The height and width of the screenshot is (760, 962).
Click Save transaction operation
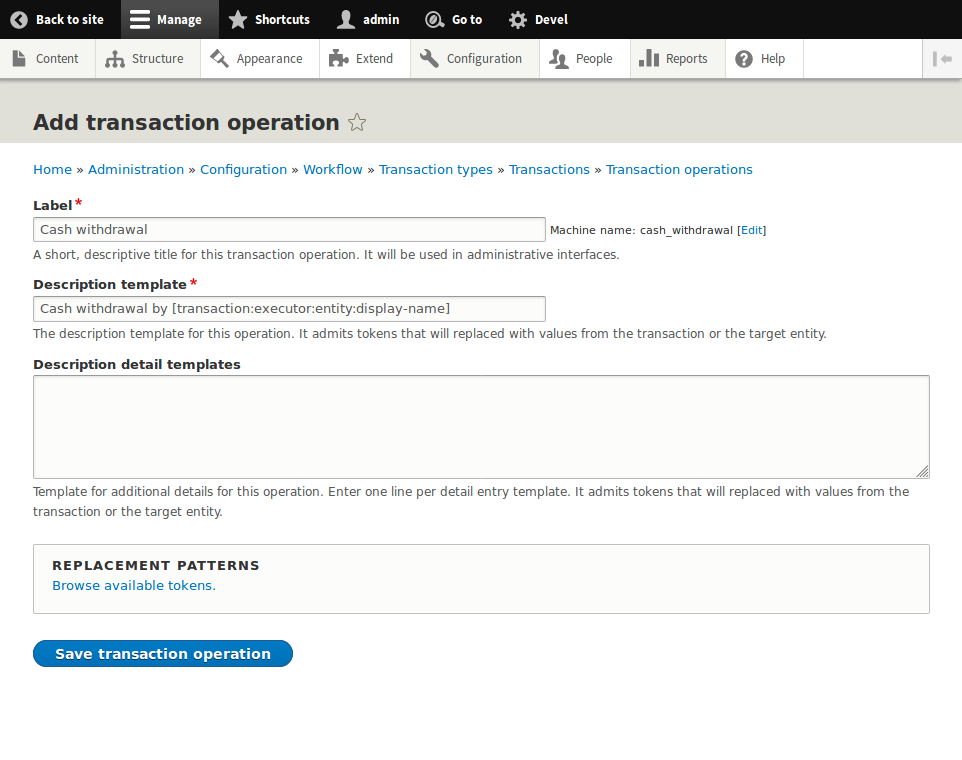[x=162, y=653]
